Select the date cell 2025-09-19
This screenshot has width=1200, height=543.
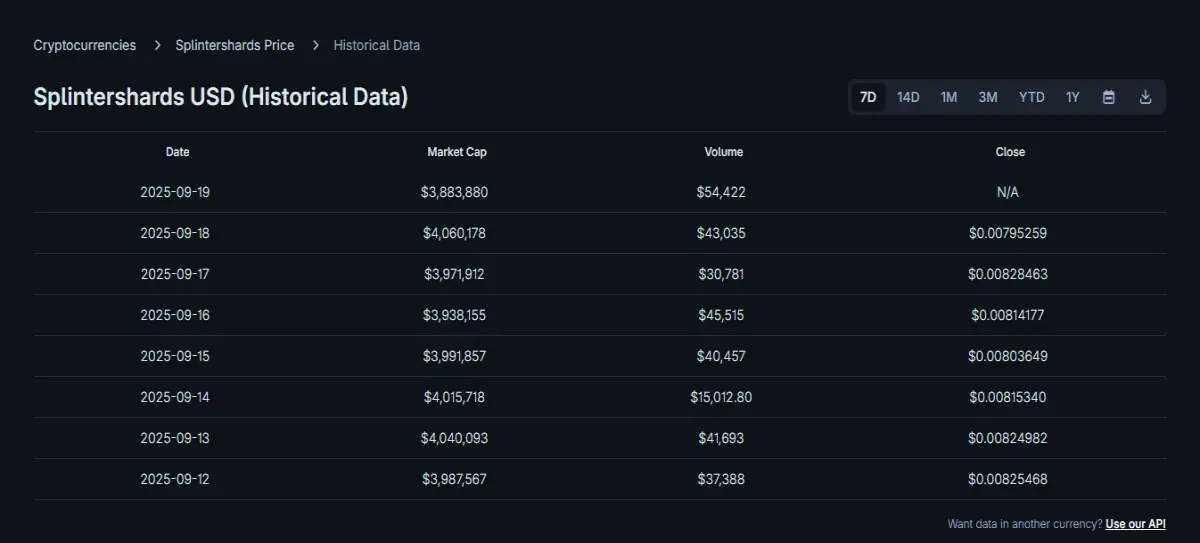click(175, 192)
